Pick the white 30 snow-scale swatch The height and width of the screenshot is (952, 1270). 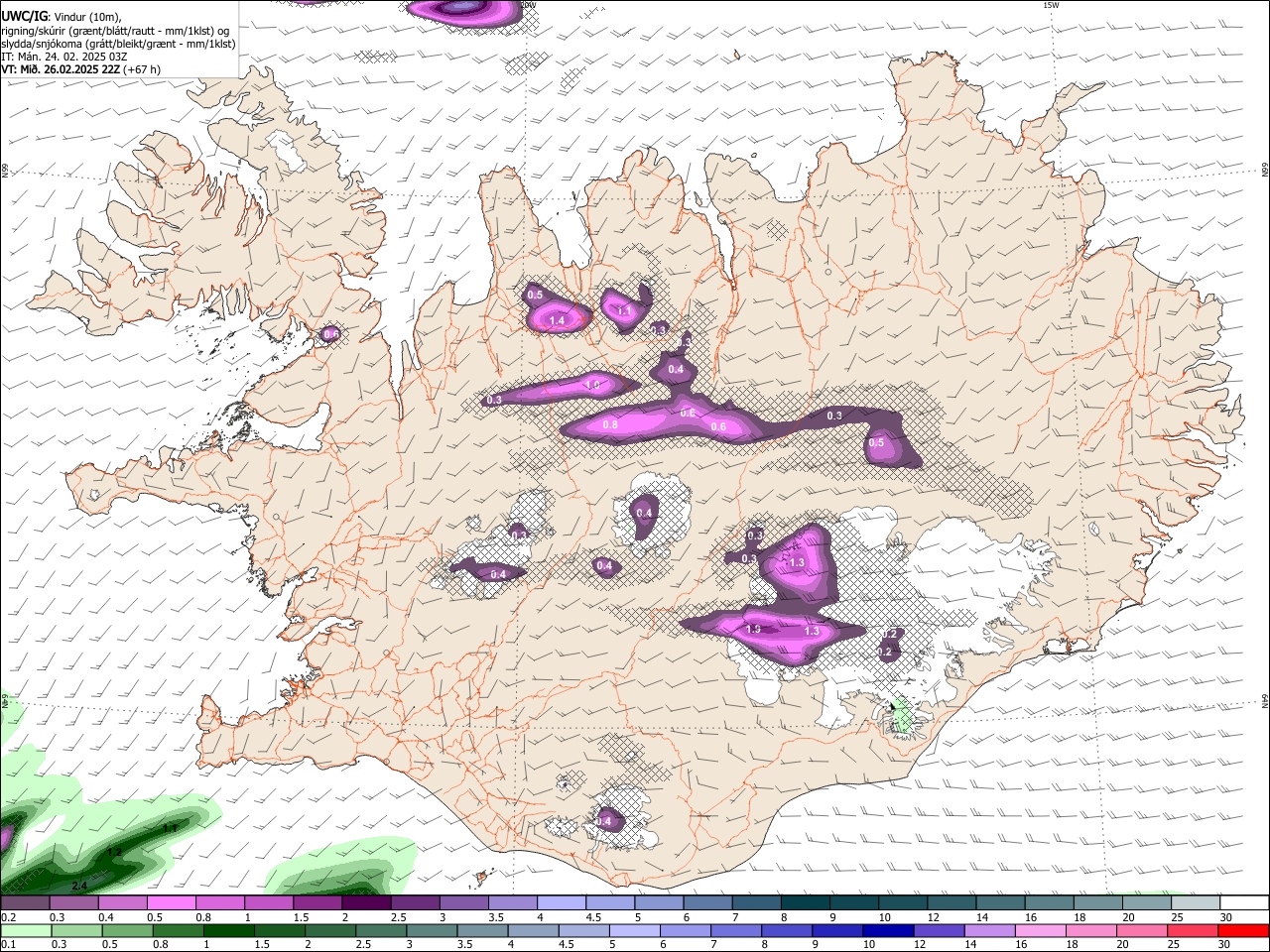point(1245,902)
